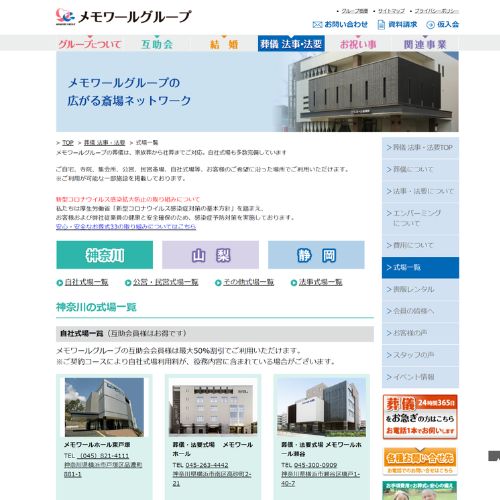The height and width of the screenshot is (500, 500).
Task: Click the メモワールホール hall photo
Action: pos(213,407)
